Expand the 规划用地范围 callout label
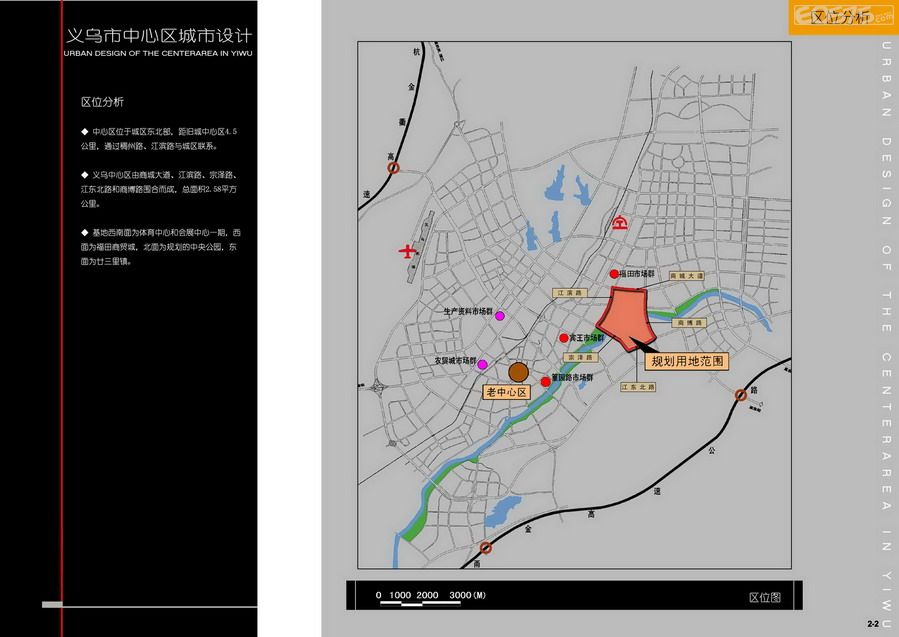 [689, 360]
